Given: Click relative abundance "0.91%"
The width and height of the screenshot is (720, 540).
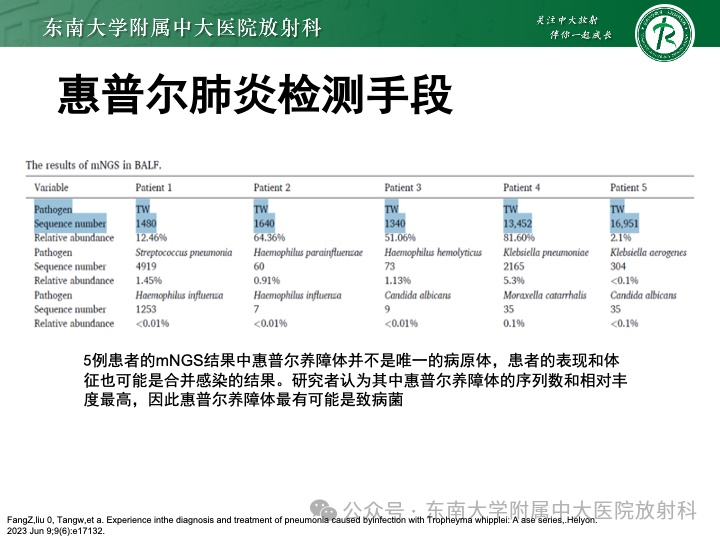Looking at the screenshot, I should pyautogui.click(x=267, y=281).
